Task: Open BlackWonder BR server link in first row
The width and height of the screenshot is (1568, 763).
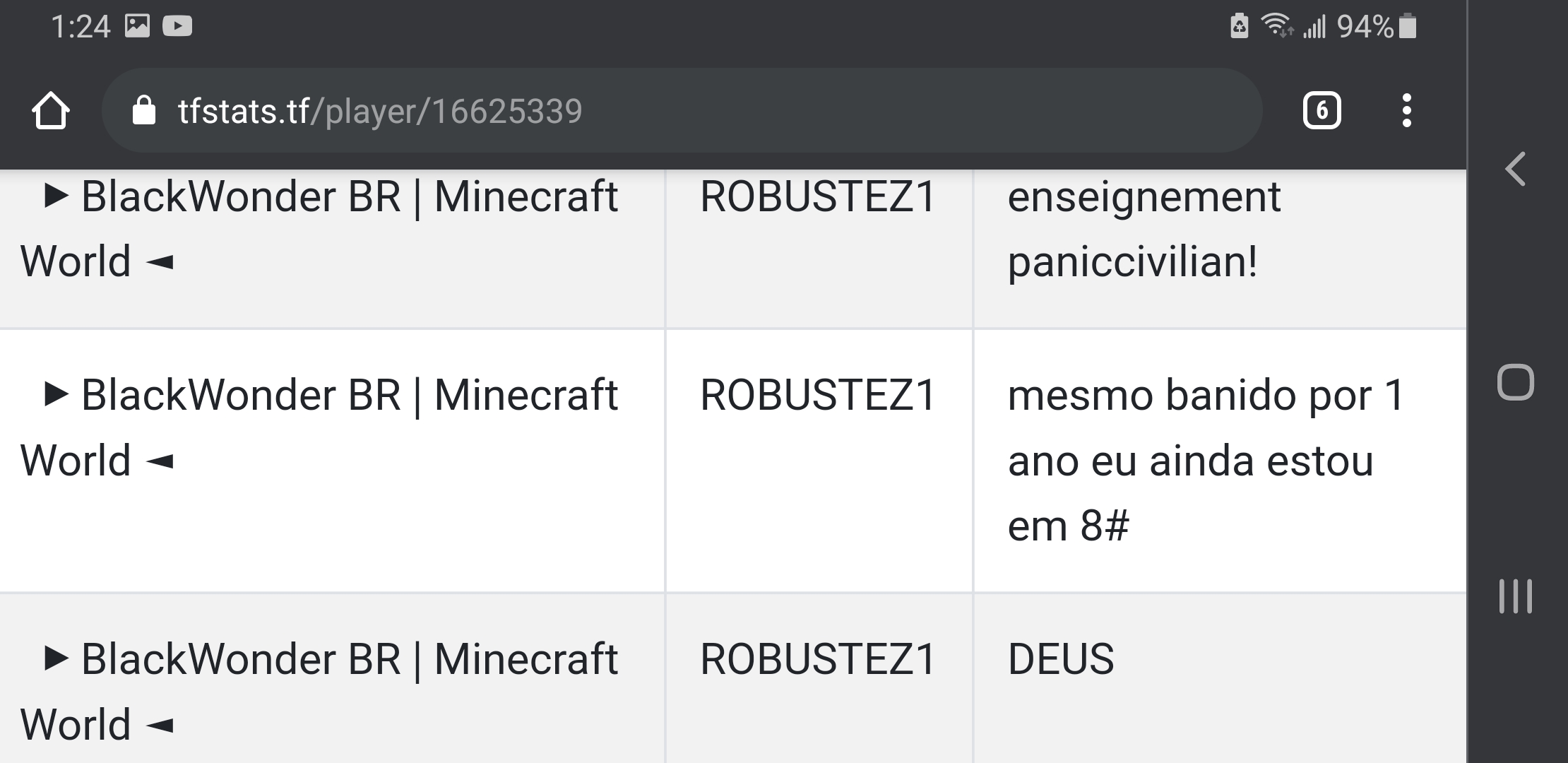Action: tap(319, 229)
